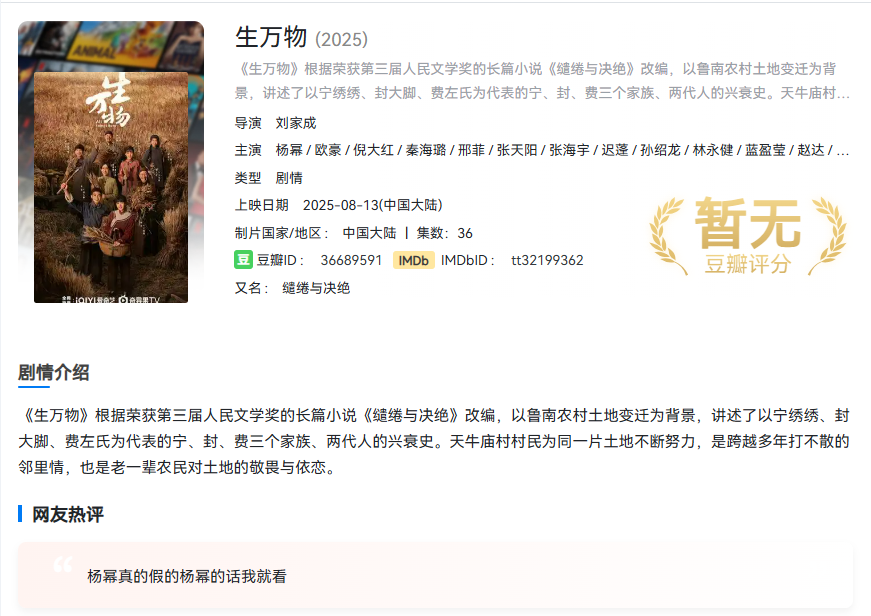Viewport: 871px width, 616px height.
Task: Click the 网友热评 section heading
Action: (x=68, y=514)
